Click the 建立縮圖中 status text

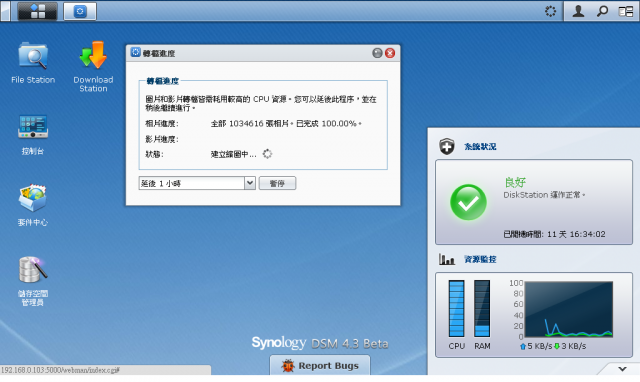(x=233, y=154)
